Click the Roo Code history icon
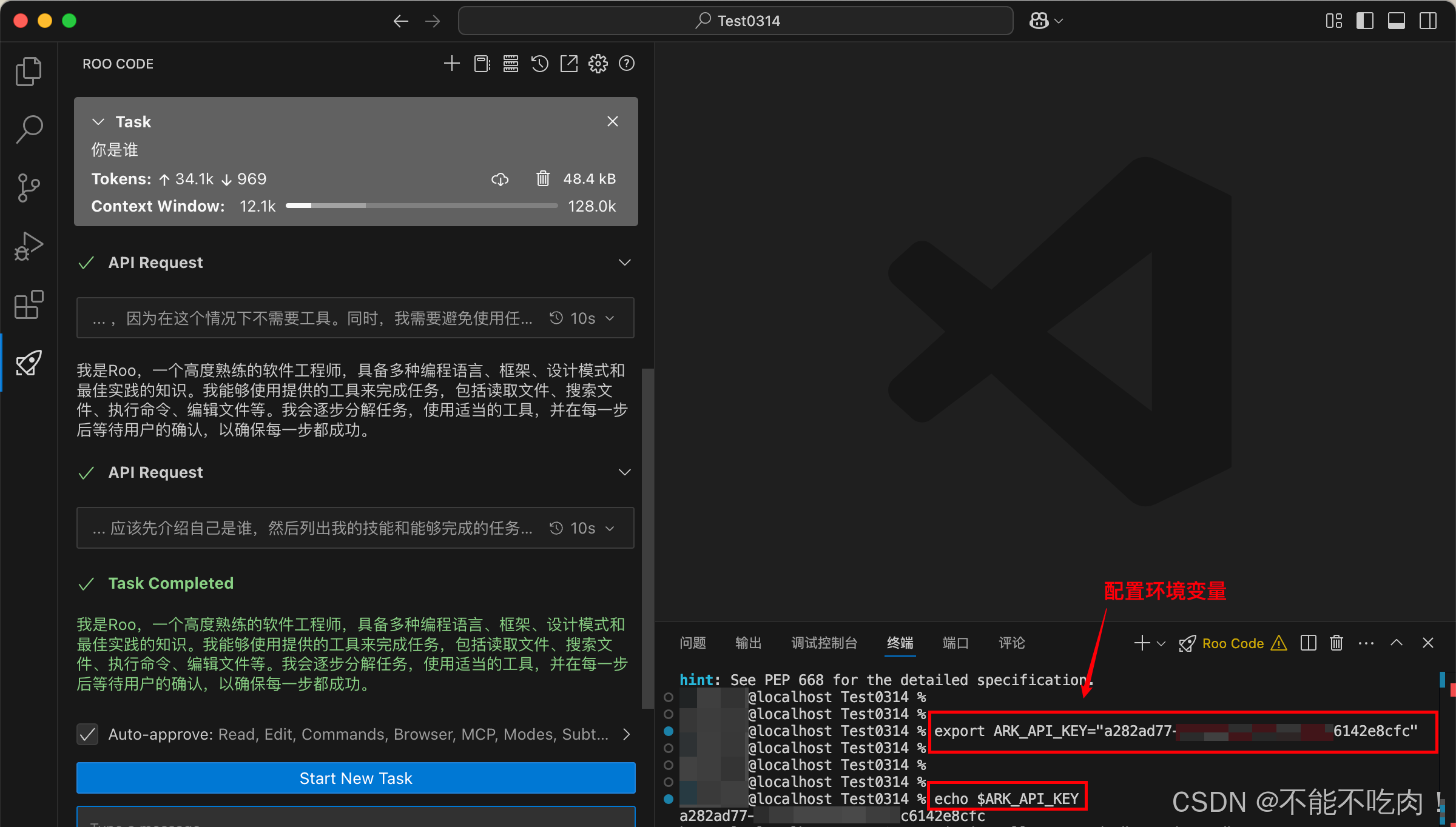Screen dimensions: 1456x827 click(x=539, y=64)
